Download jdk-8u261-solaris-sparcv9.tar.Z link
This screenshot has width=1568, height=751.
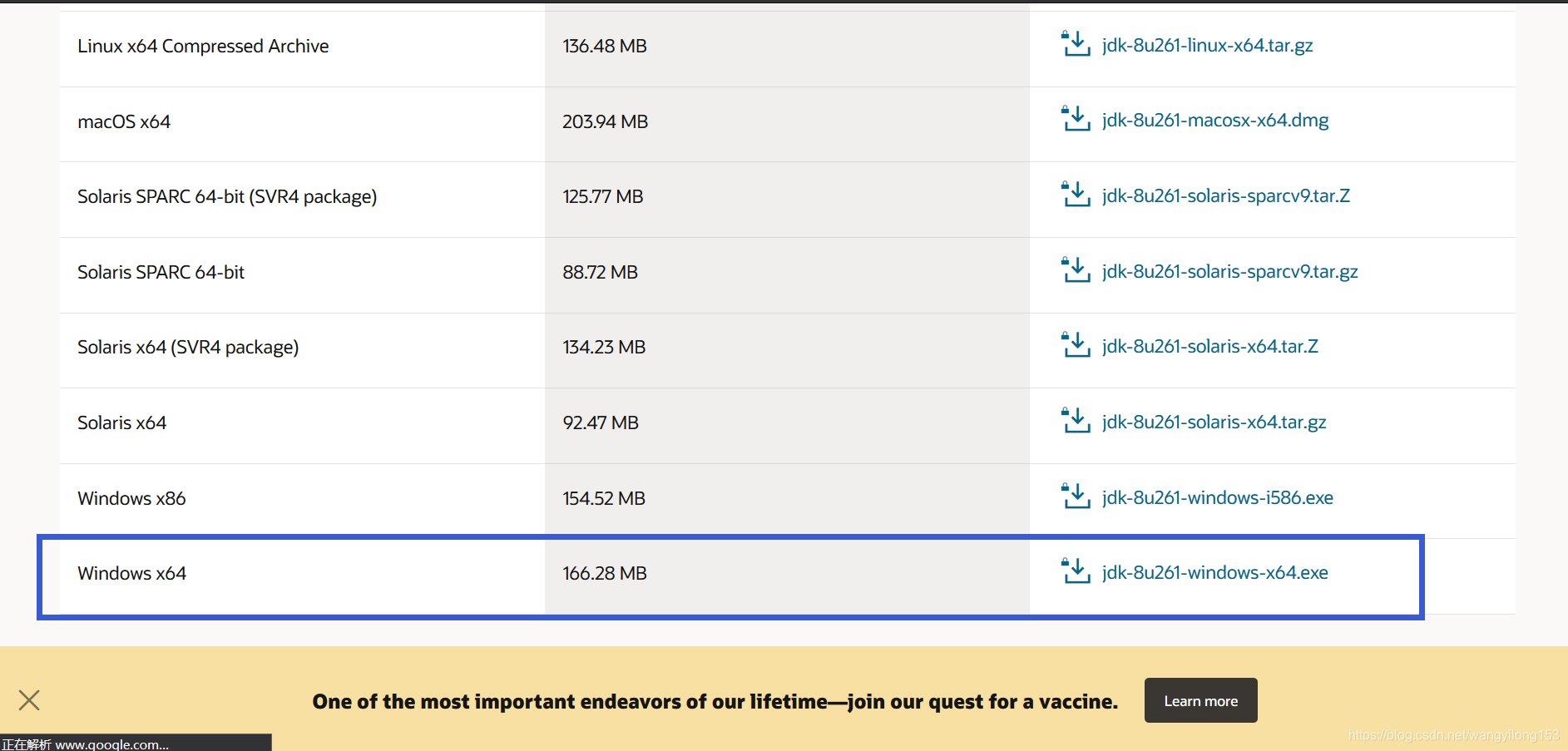[1225, 196]
